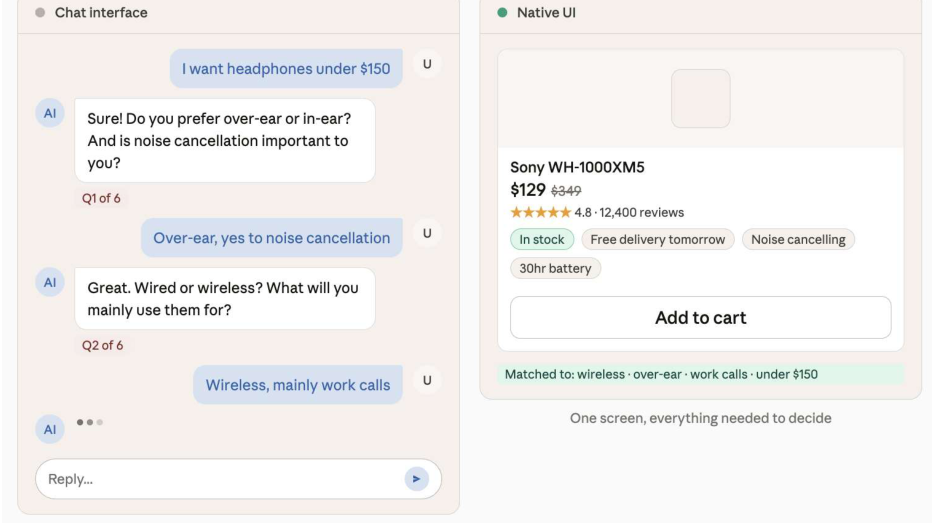Click the Chat interface panel title
Image resolution: width=932 pixels, height=523 pixels.
click(x=101, y=12)
